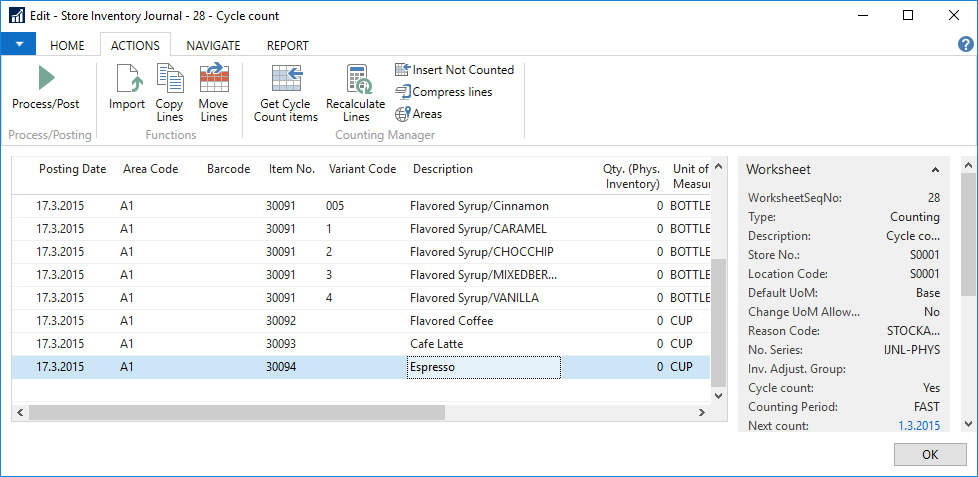
Task: Switch to the HOME ribbon tab
Action: pos(67,46)
